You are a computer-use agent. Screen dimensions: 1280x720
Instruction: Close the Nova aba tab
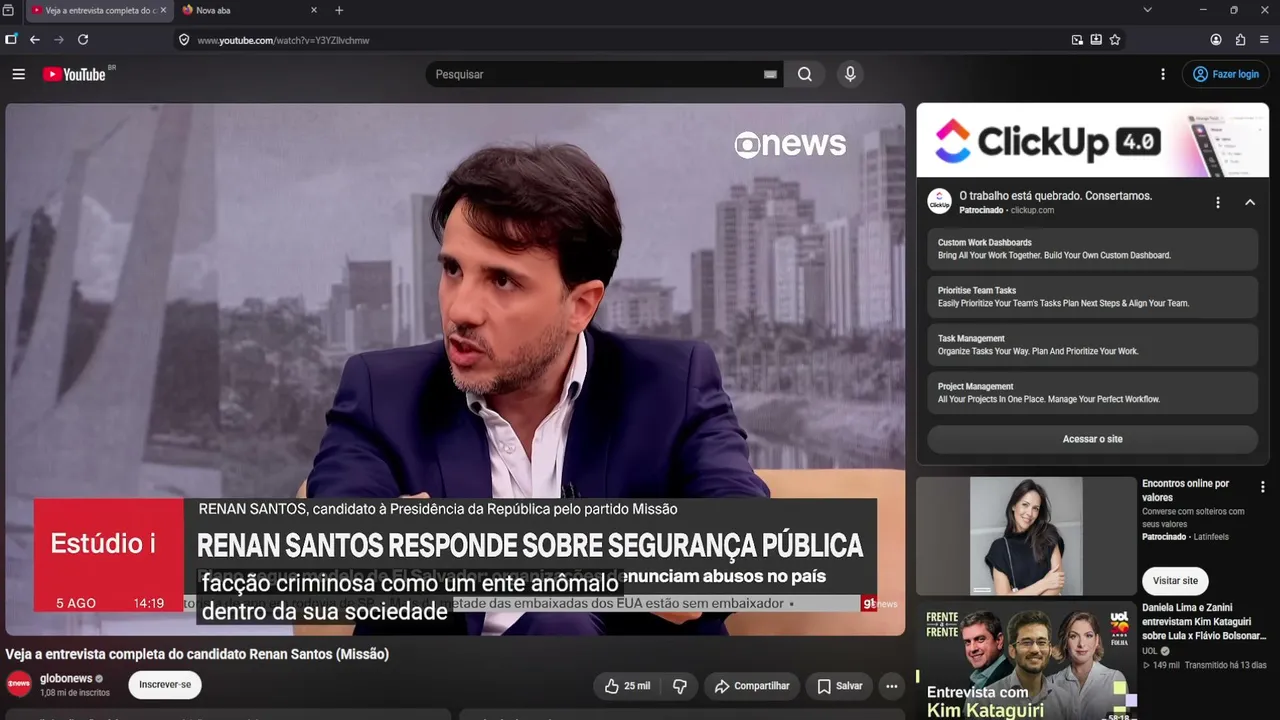tap(314, 10)
